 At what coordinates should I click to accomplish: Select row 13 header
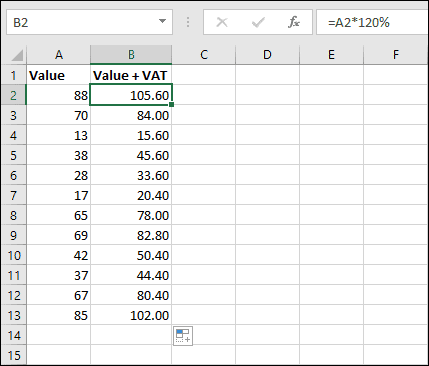[14, 315]
